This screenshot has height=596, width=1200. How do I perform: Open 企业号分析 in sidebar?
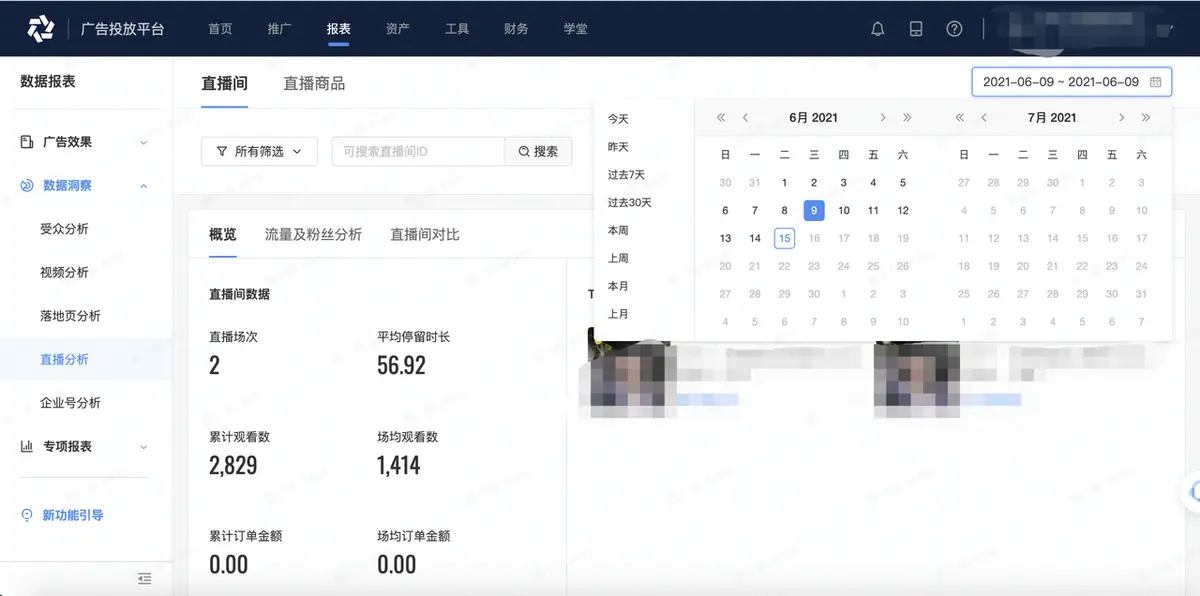[x=70, y=403]
